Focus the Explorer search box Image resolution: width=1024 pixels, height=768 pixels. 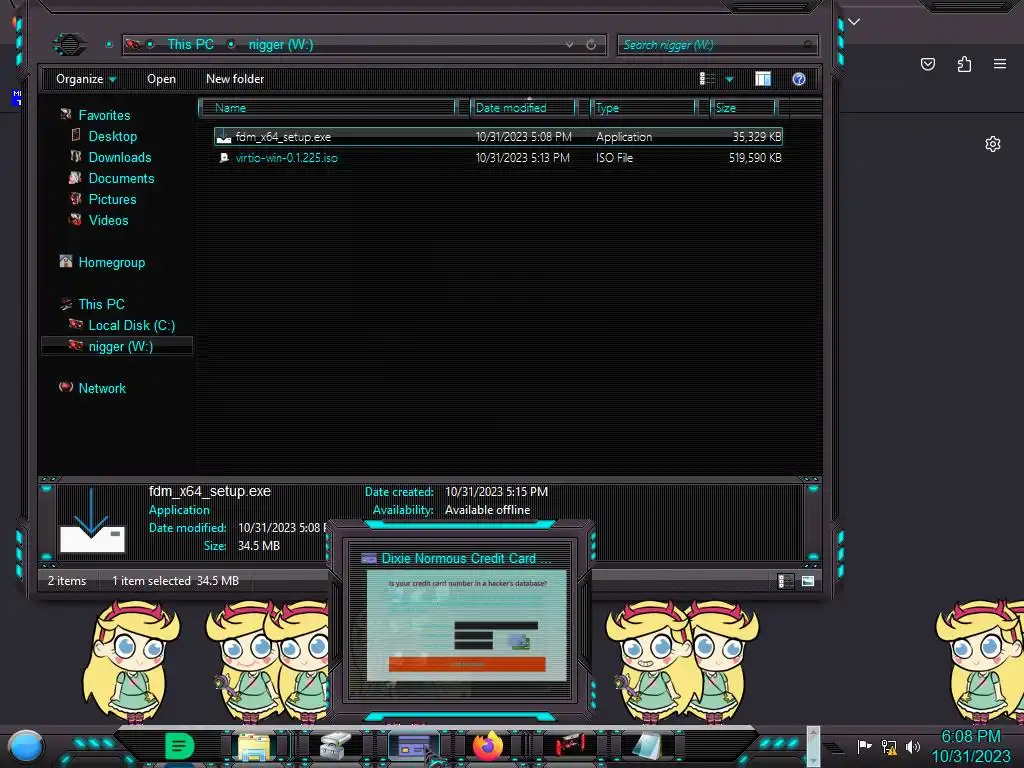(x=716, y=45)
